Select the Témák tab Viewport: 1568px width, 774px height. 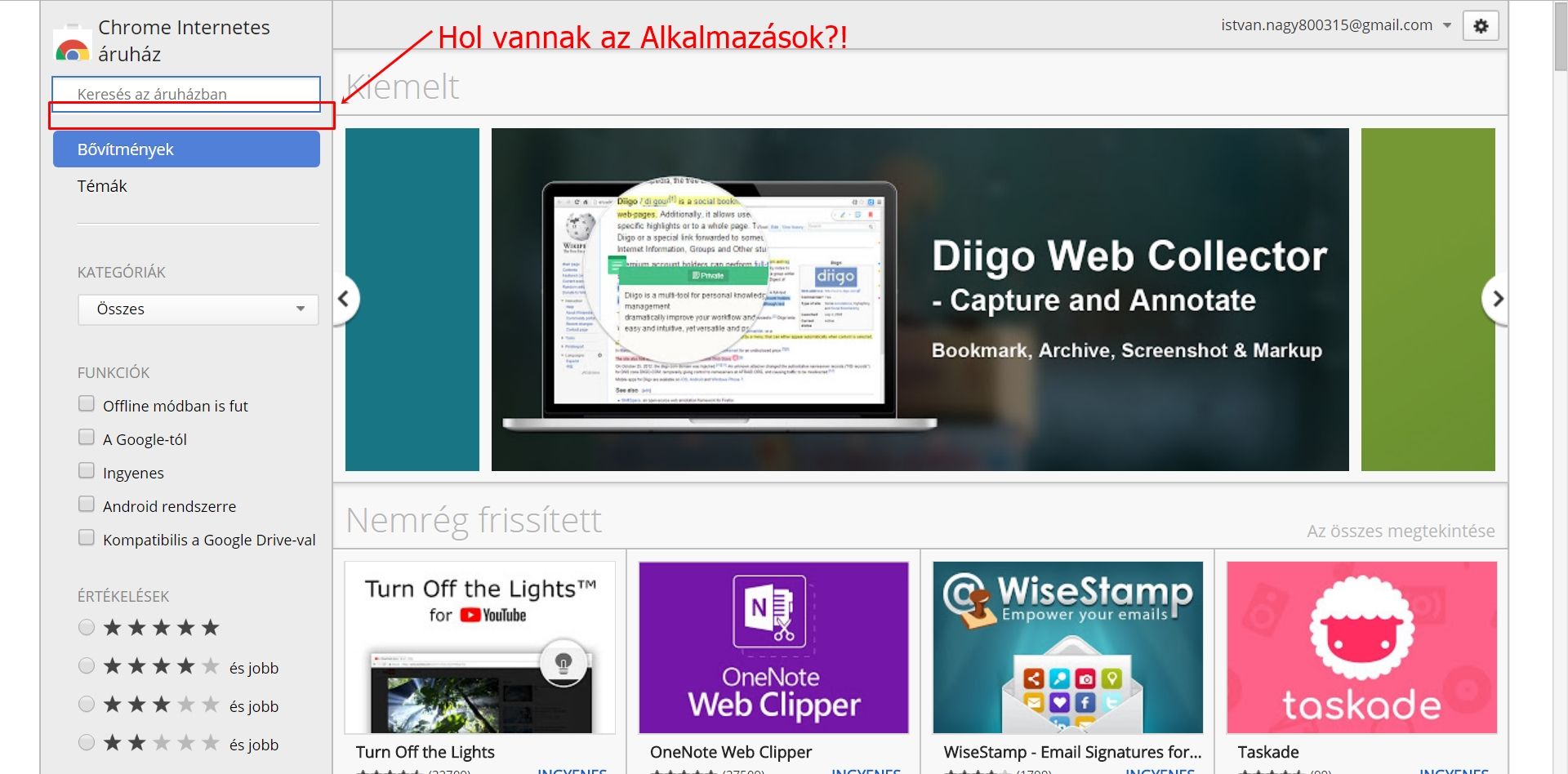click(x=102, y=186)
